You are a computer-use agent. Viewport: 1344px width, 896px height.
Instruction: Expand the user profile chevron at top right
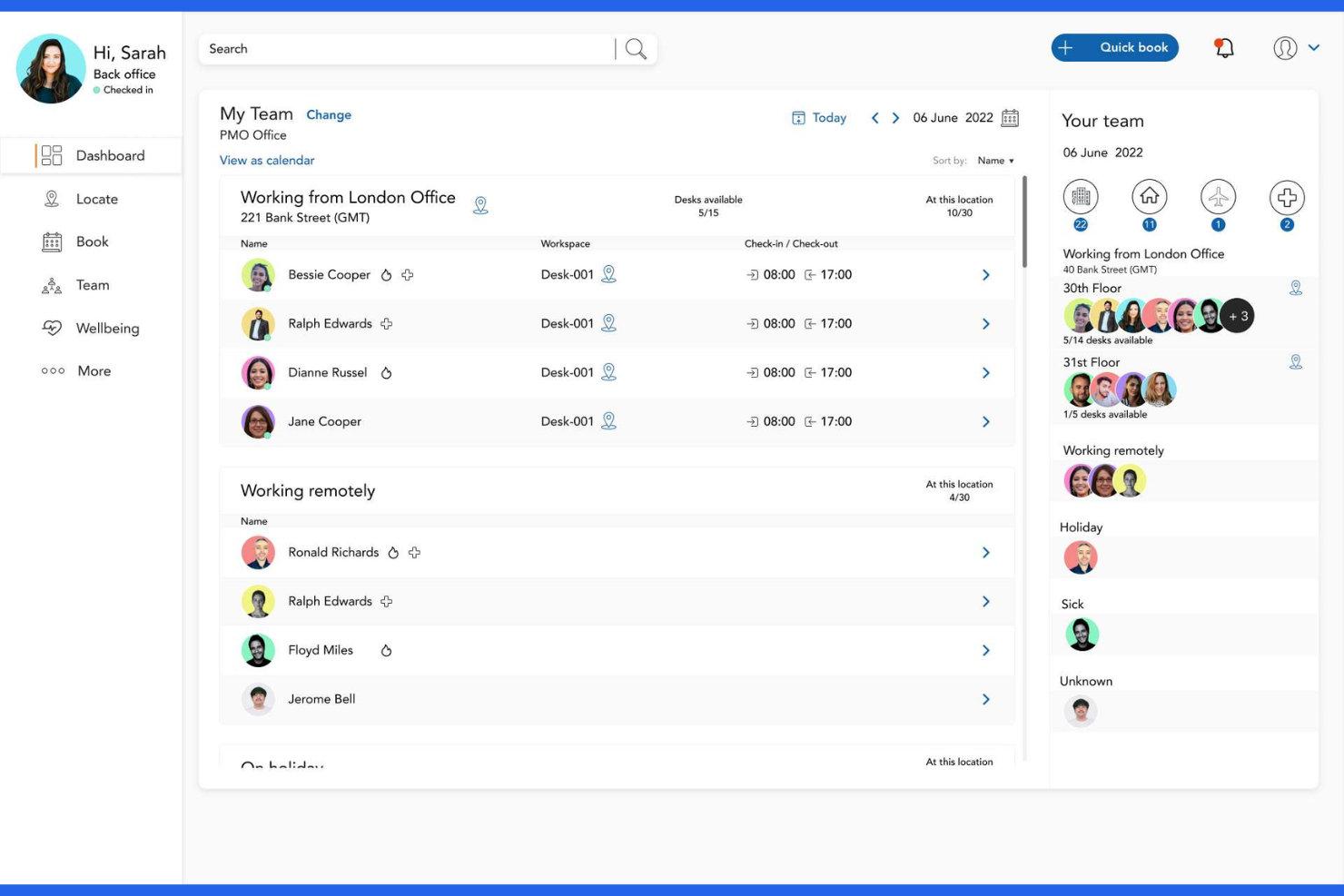tap(1314, 47)
